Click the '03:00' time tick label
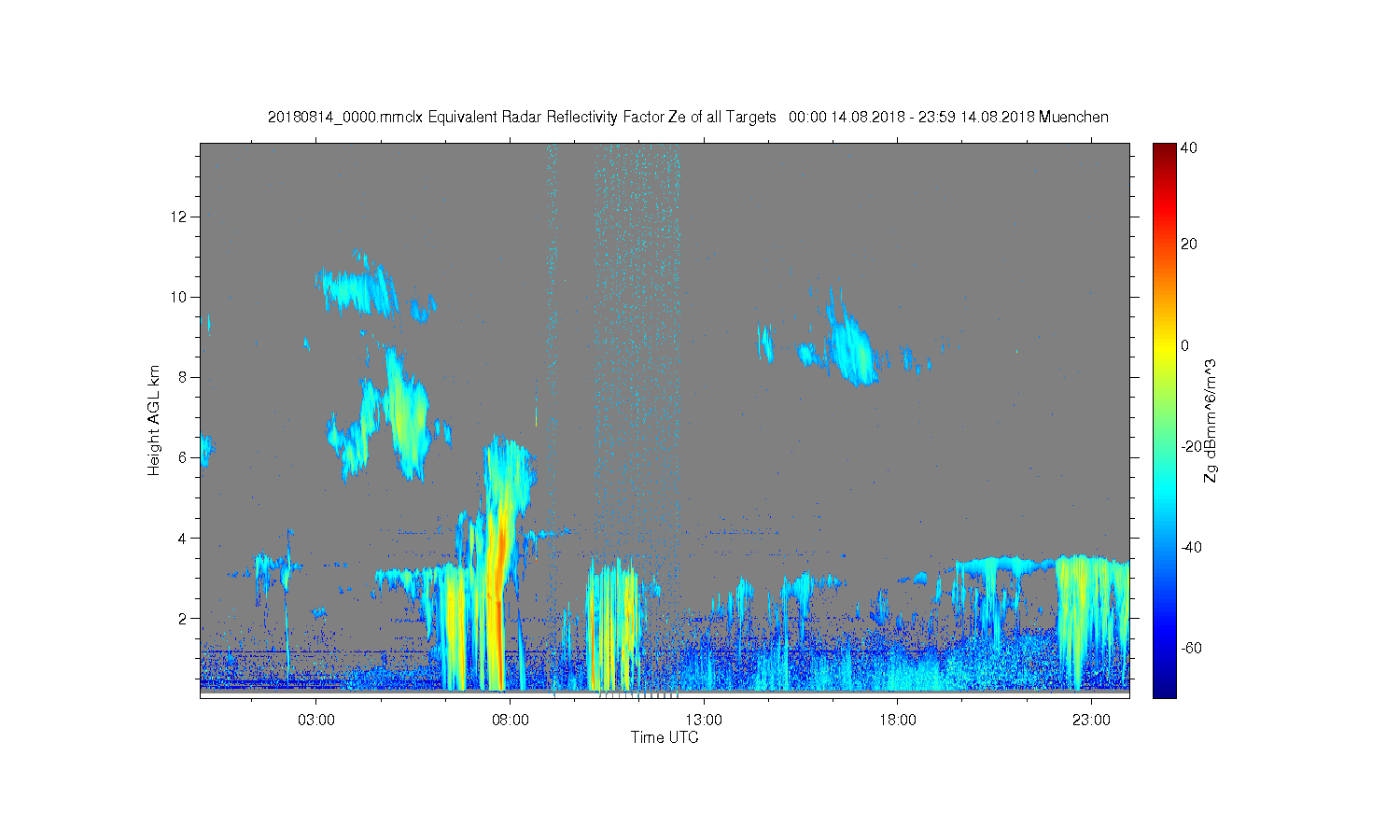Image resolution: width=1400 pixels, height=840 pixels. click(316, 721)
